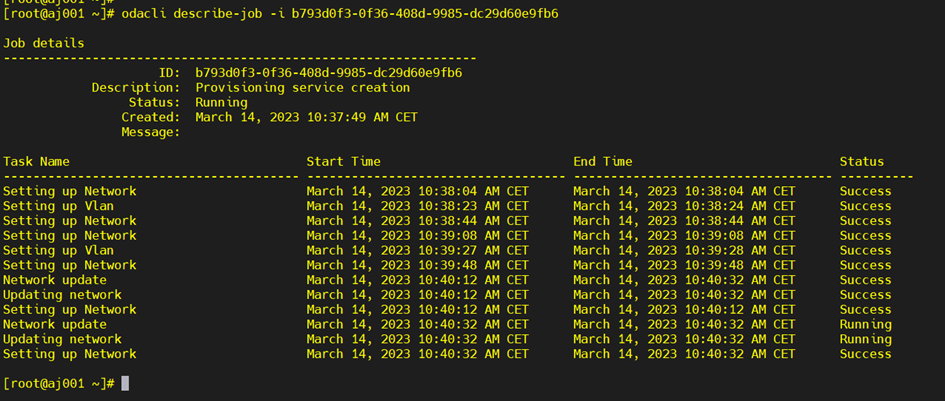Click the 'Running' status of the Network update task
The width and height of the screenshot is (945, 401).
[x=865, y=324]
